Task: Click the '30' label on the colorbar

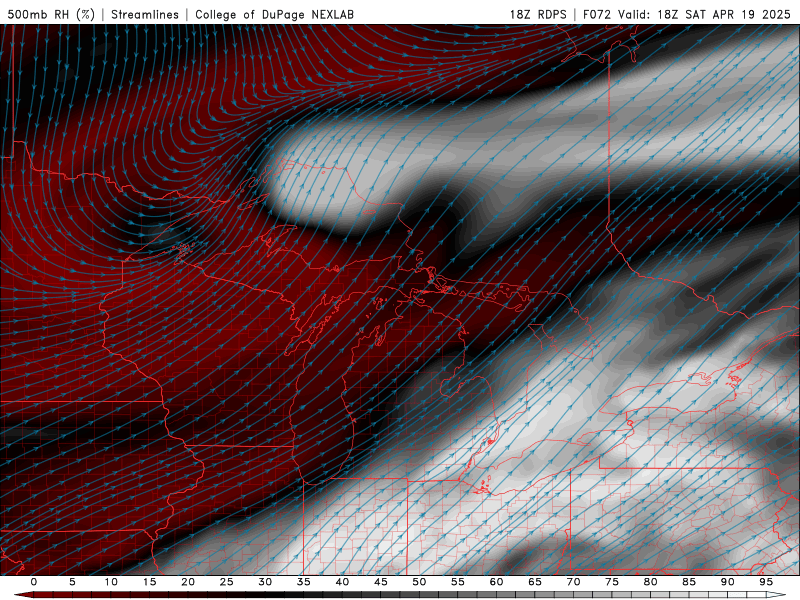Action: coord(265,582)
